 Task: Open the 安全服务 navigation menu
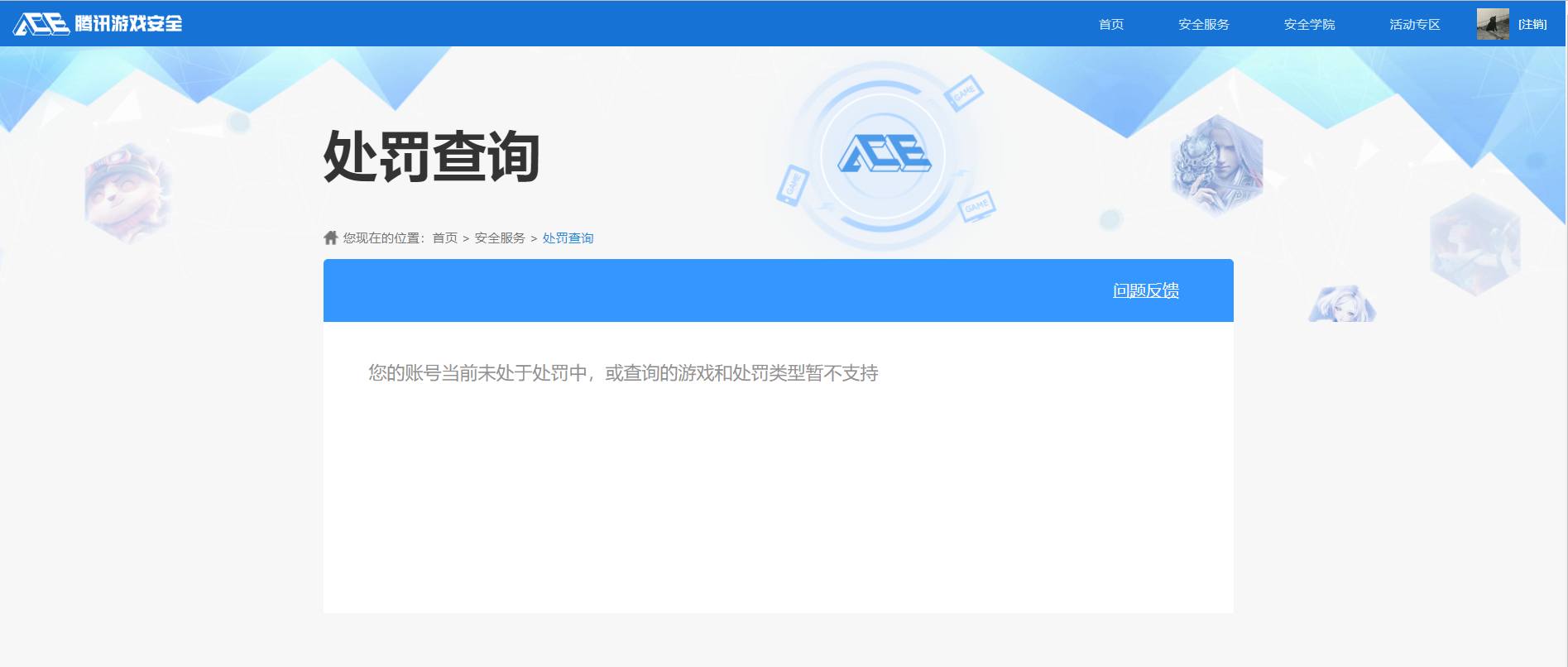coord(1203,25)
